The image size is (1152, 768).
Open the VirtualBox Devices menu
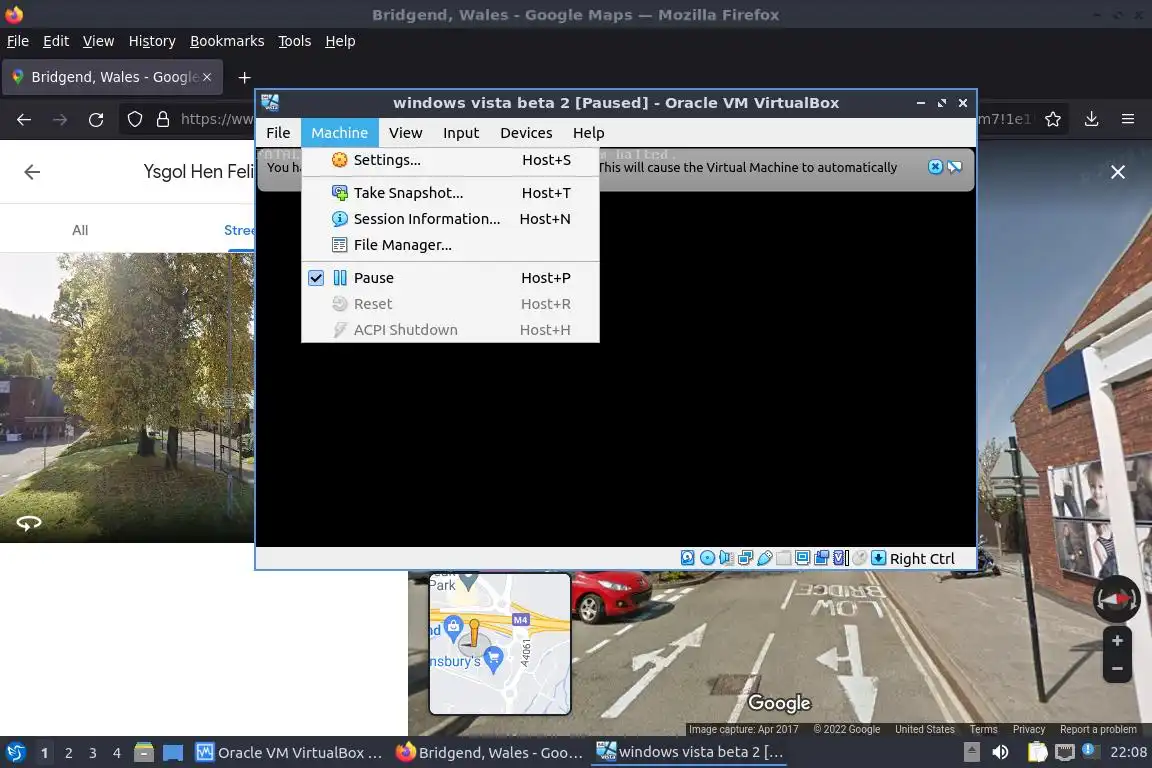click(x=526, y=133)
